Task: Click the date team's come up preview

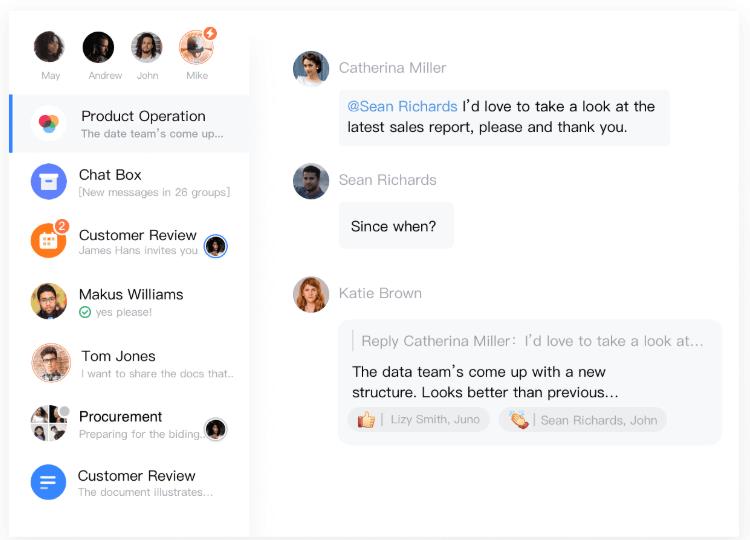Action: 152,134
